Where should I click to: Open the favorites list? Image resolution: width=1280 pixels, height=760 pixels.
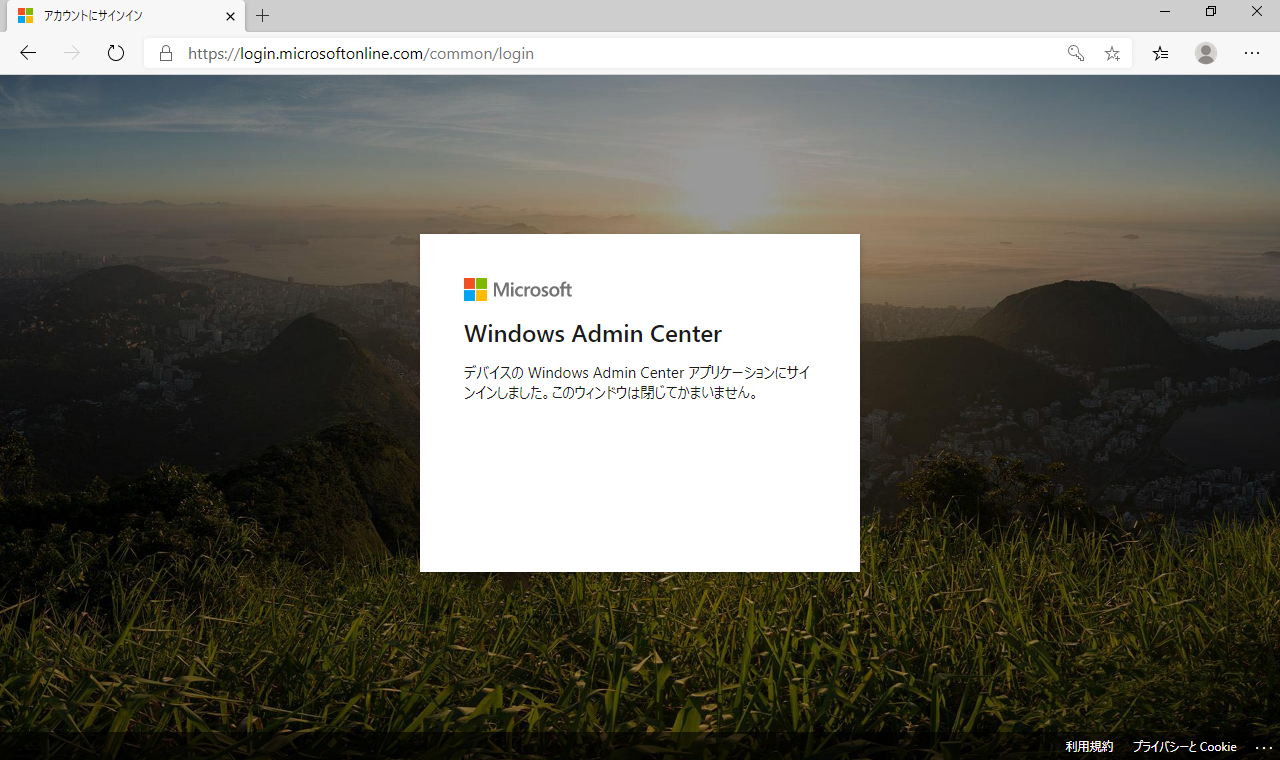click(x=1160, y=53)
